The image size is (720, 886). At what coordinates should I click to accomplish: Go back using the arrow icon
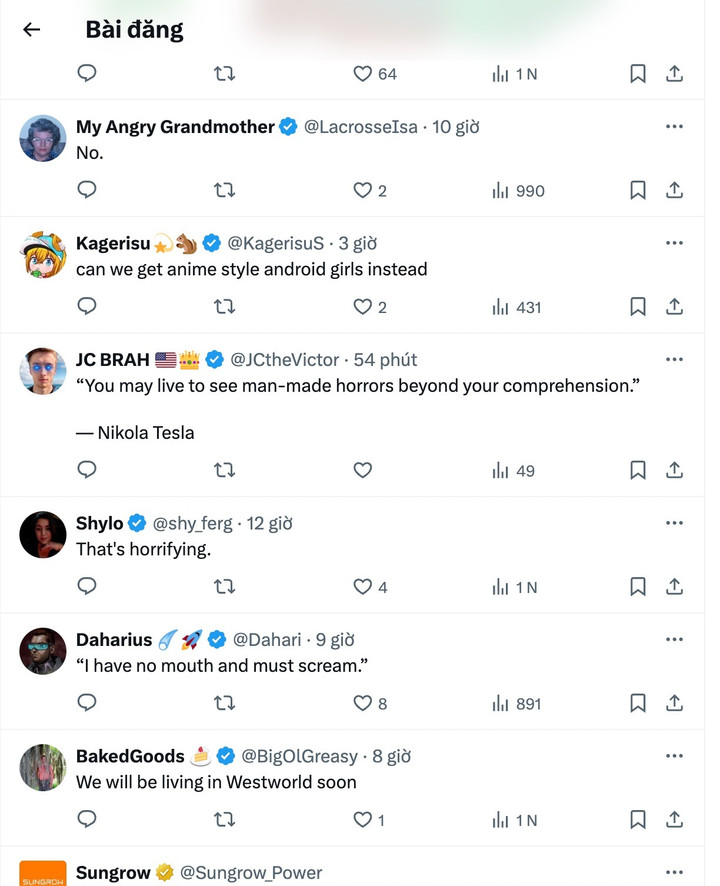pos(32,30)
